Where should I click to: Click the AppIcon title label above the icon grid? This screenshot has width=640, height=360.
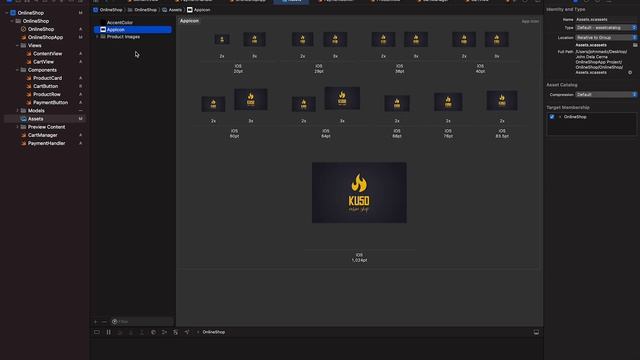[189, 21]
